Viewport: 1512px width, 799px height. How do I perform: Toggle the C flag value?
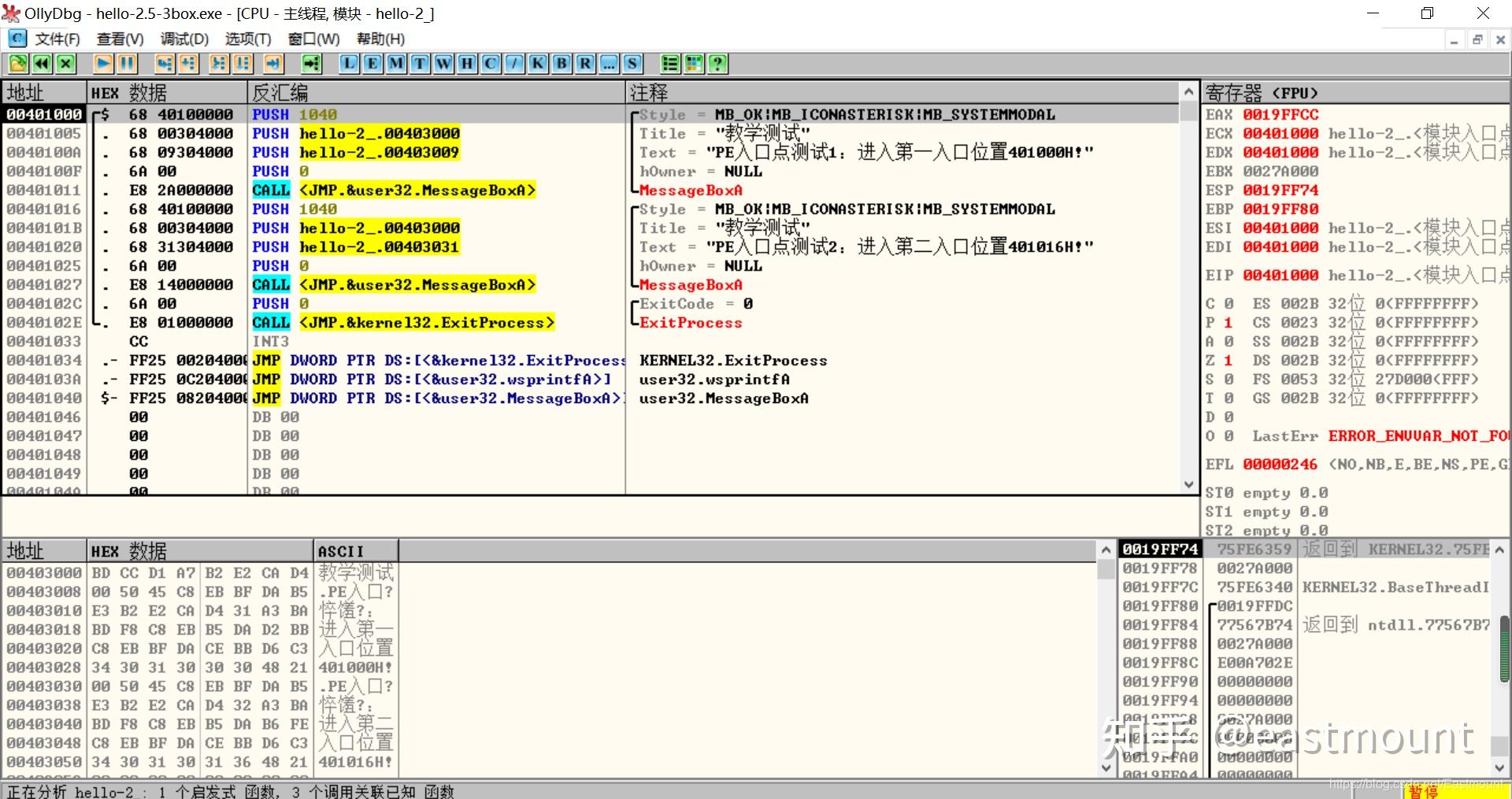1228,304
